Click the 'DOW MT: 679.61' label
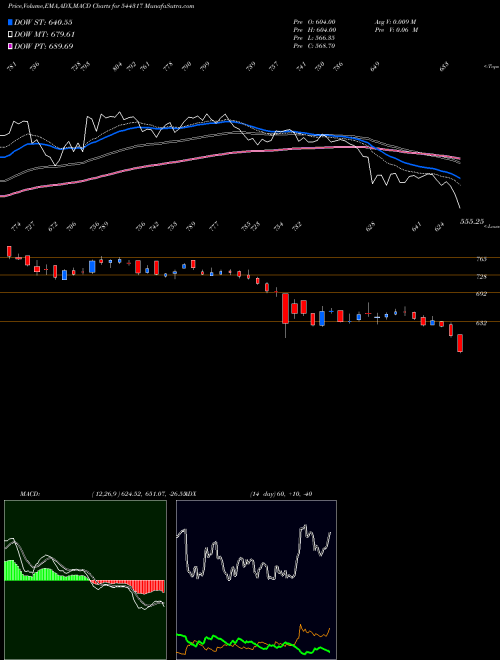Viewport: 500px width, 660px height. click(x=45, y=34)
